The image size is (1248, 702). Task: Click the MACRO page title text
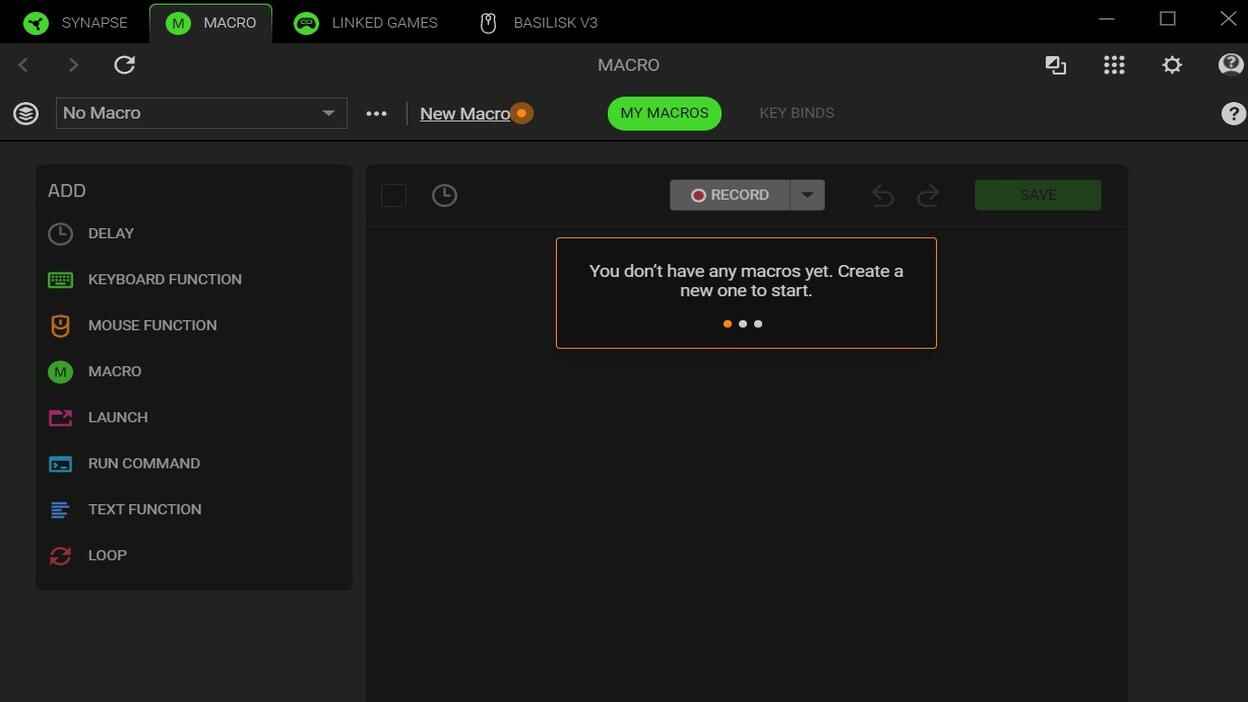pyautogui.click(x=628, y=65)
